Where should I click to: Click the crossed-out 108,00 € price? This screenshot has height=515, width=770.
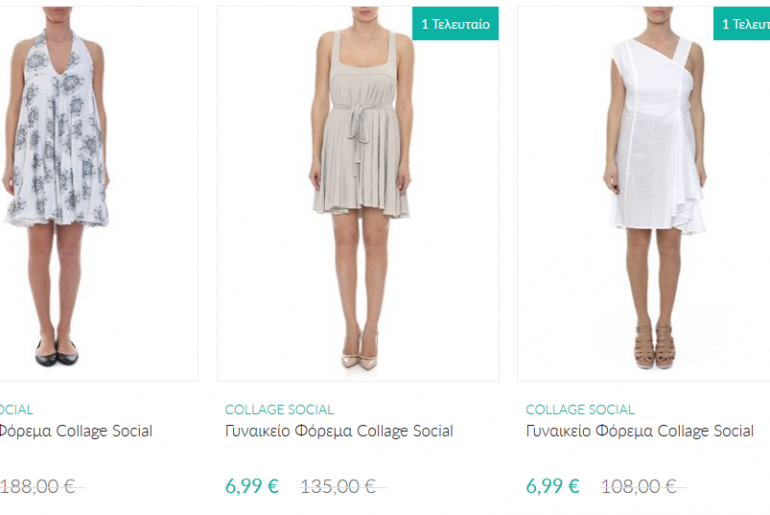[639, 486]
